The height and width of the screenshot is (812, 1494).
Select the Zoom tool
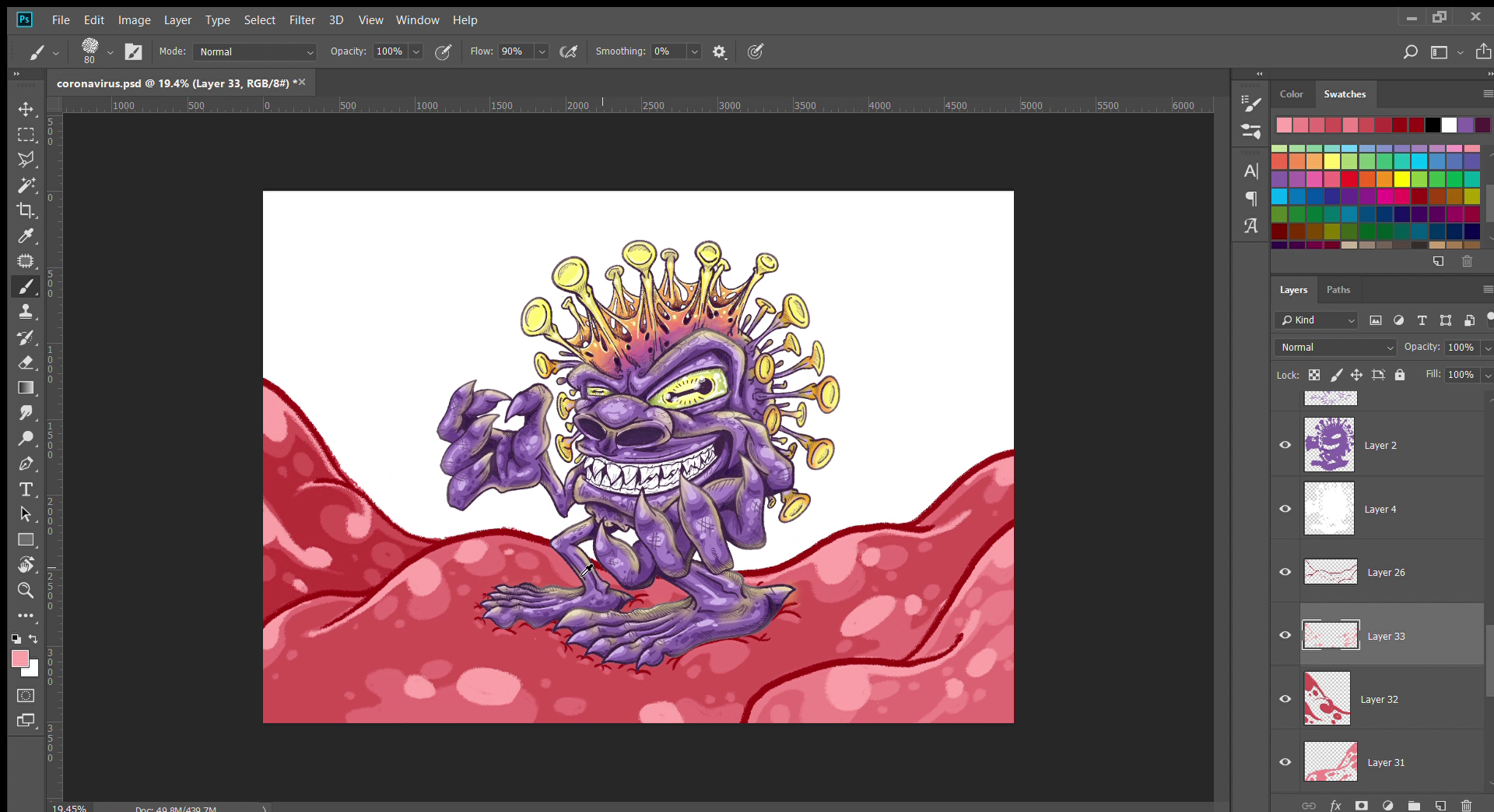point(26,590)
